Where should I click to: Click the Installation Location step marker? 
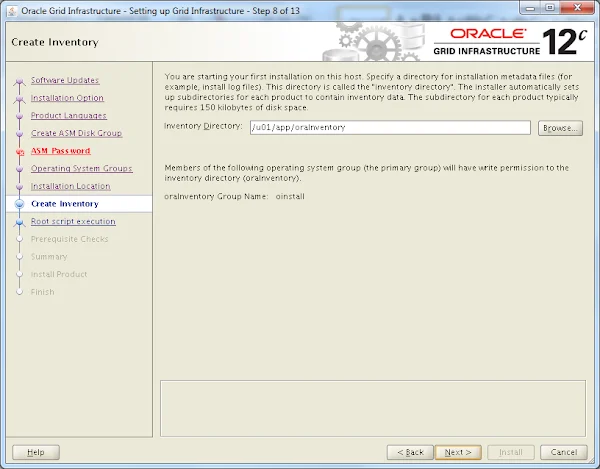pyautogui.click(x=20, y=187)
